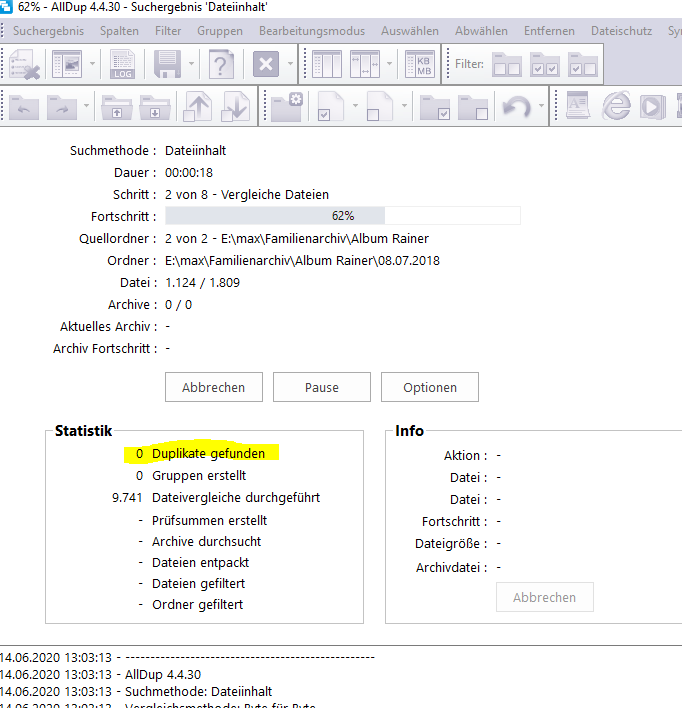Click the Internet Explorer icon
This screenshot has width=682, height=708.
(618, 107)
